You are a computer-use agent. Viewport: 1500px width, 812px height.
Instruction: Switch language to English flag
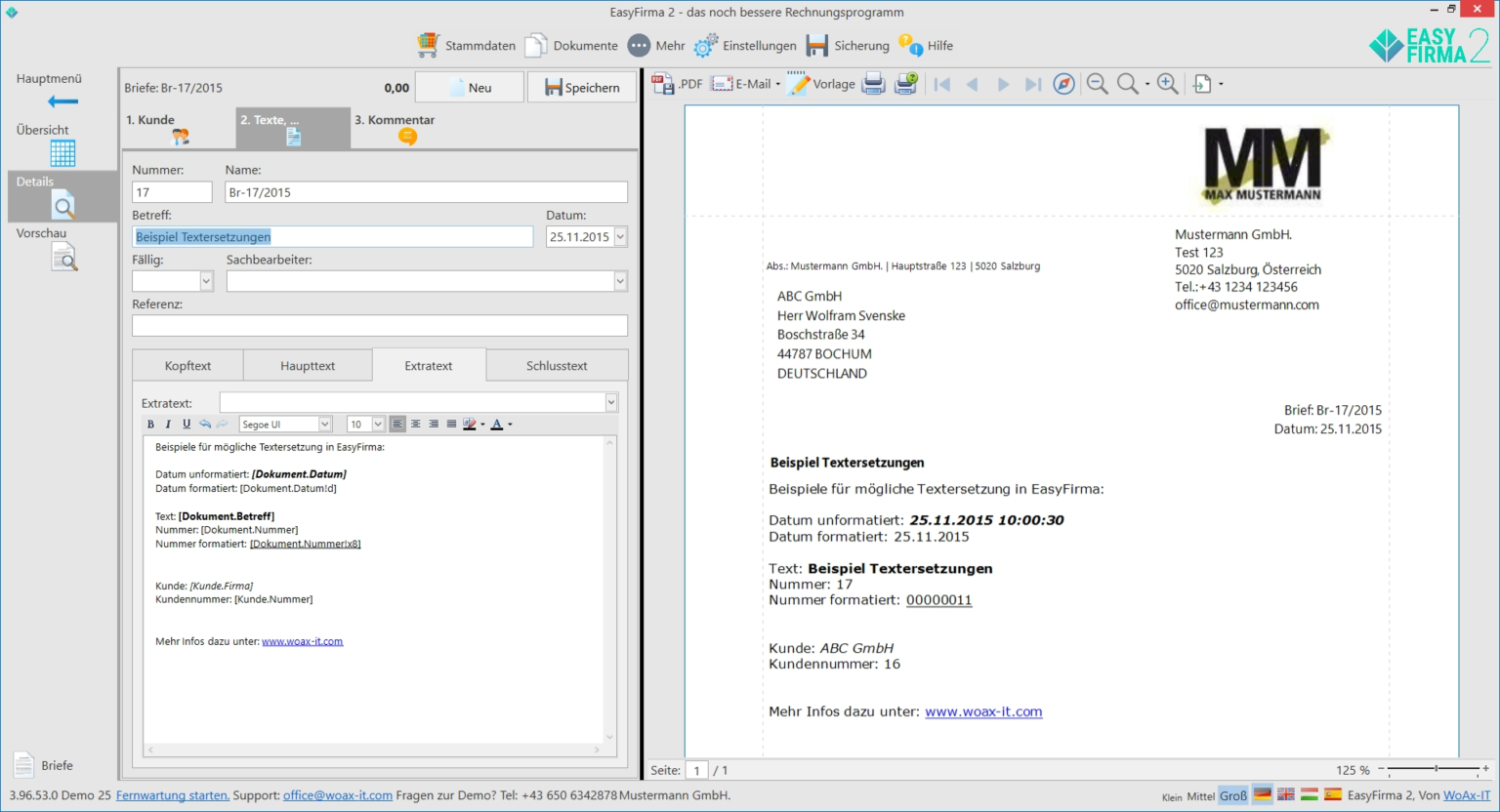pyautogui.click(x=1286, y=795)
